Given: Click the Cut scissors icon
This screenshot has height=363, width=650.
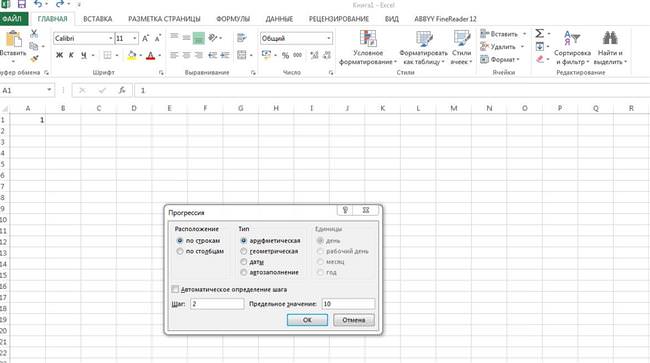Looking at the screenshot, I should pyautogui.click(x=34, y=34).
